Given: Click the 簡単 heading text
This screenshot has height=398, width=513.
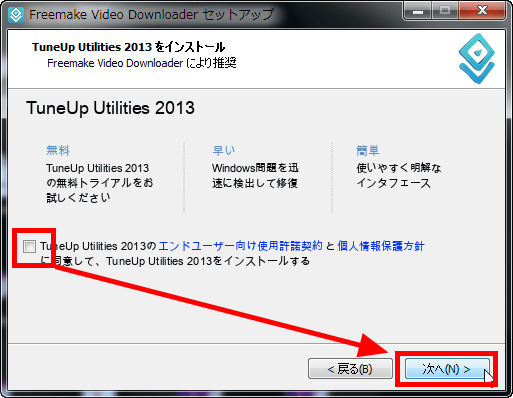Looking at the screenshot, I should click(368, 151).
